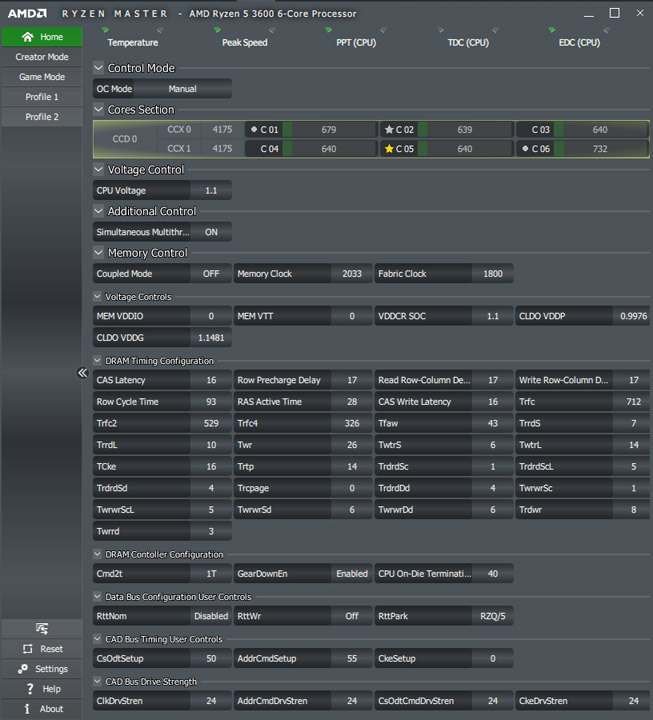Click the Help question mark icon

[30, 689]
